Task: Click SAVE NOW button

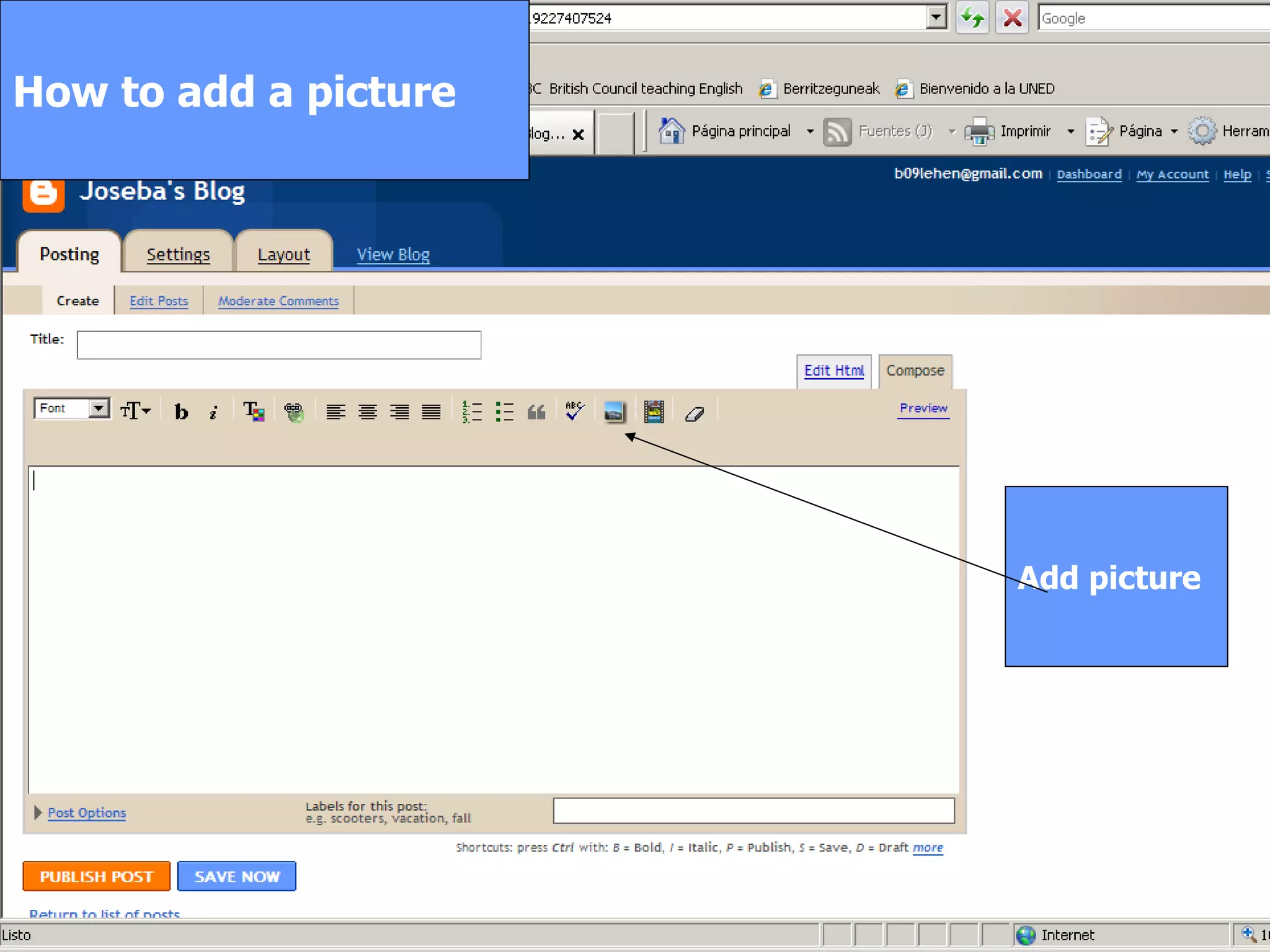Action: pyautogui.click(x=237, y=876)
